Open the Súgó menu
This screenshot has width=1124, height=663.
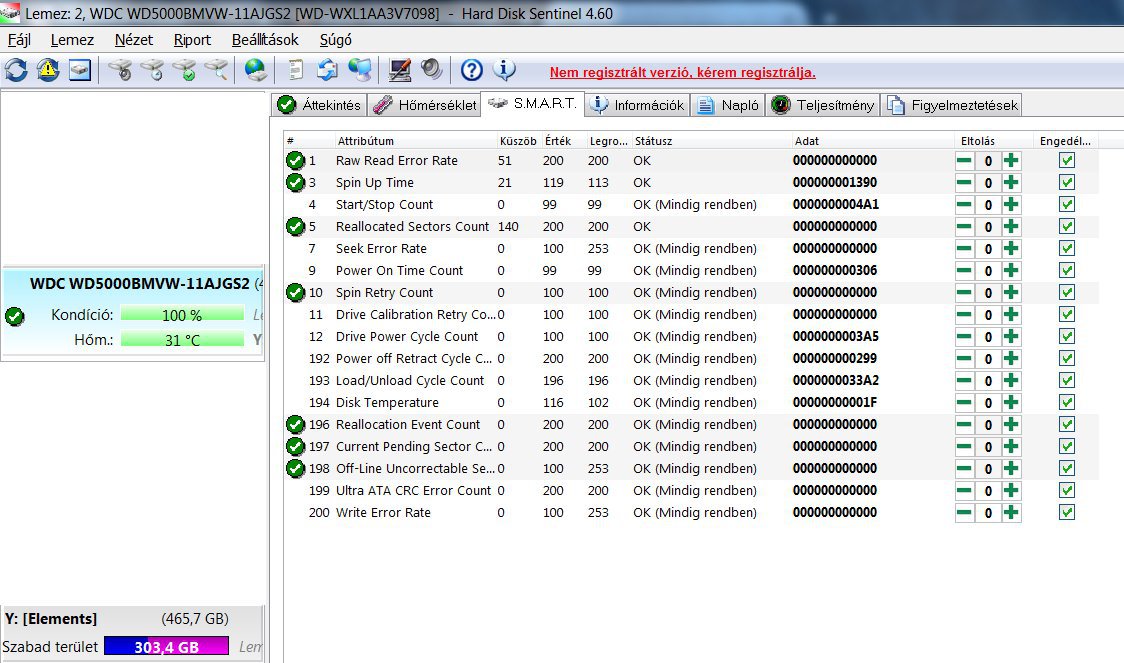[335, 40]
